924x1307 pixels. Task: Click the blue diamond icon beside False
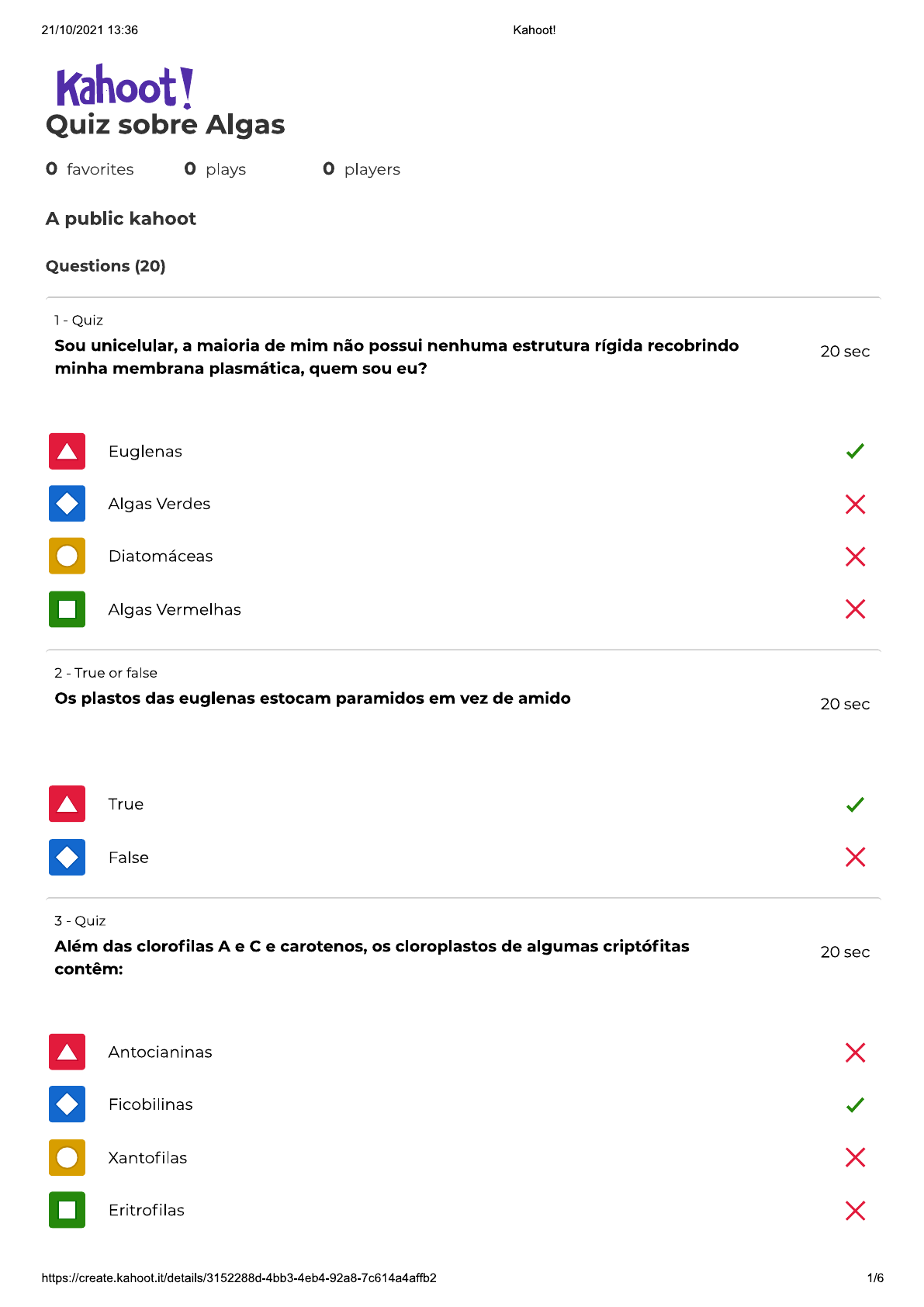point(67,857)
